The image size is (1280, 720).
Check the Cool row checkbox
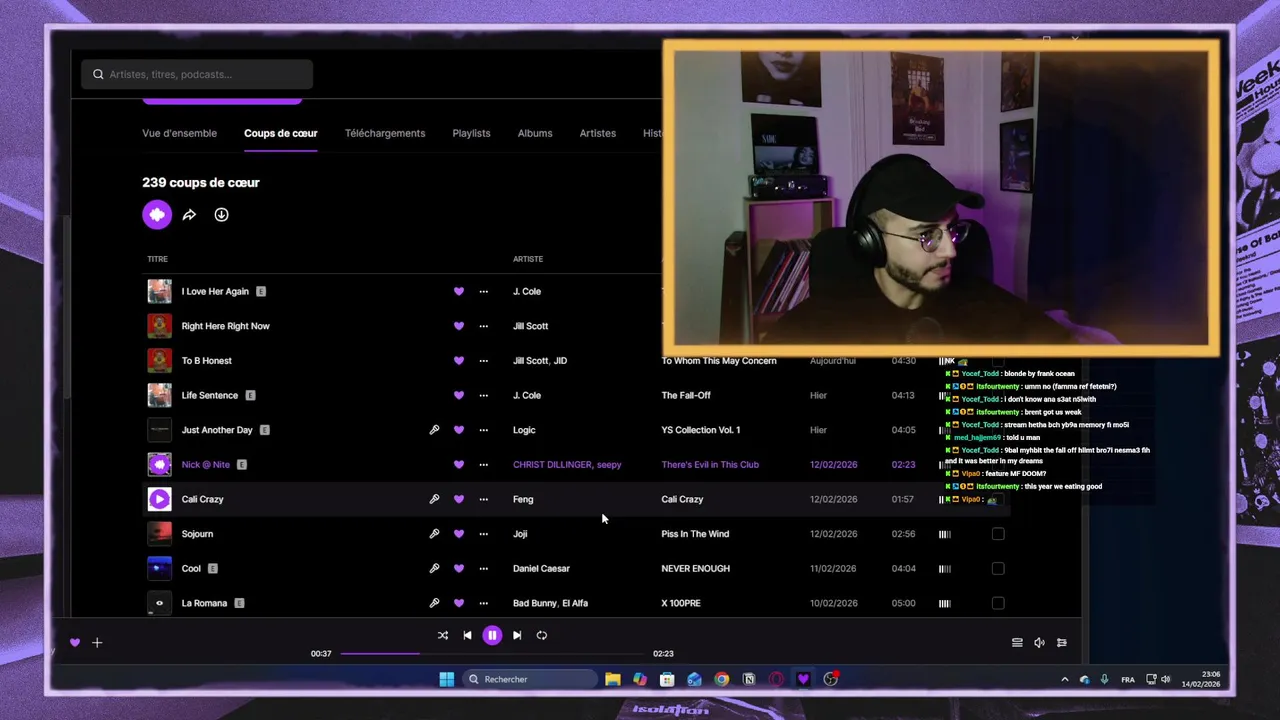(998, 568)
